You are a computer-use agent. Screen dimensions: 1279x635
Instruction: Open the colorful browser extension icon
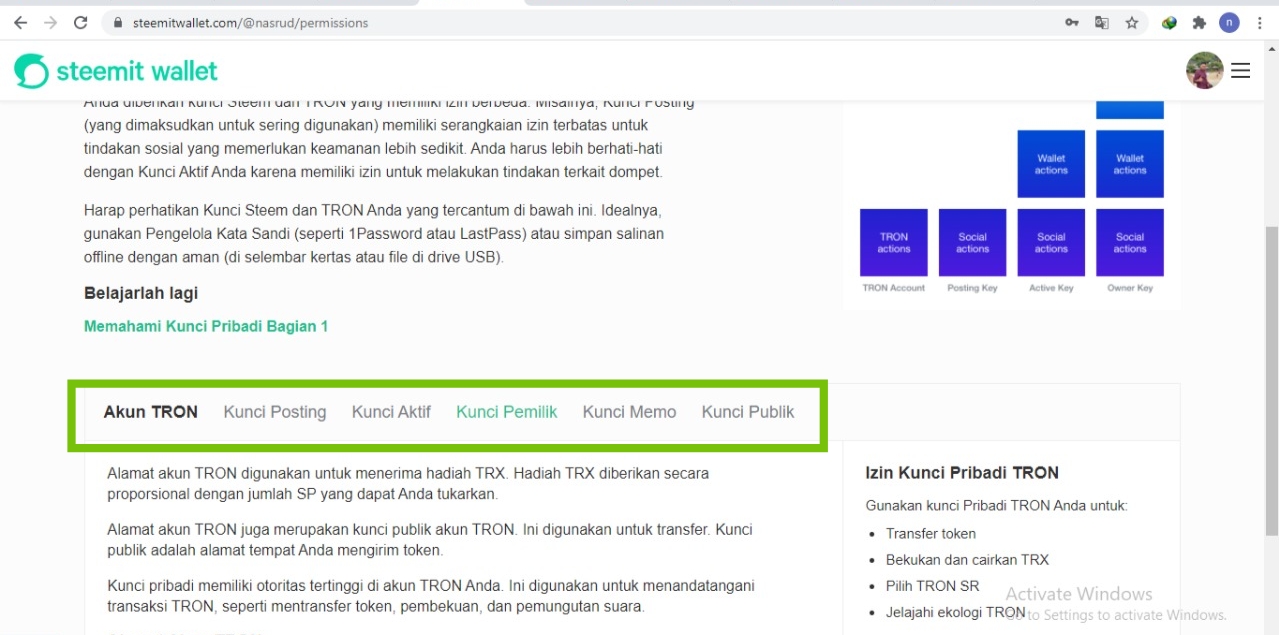(1169, 23)
